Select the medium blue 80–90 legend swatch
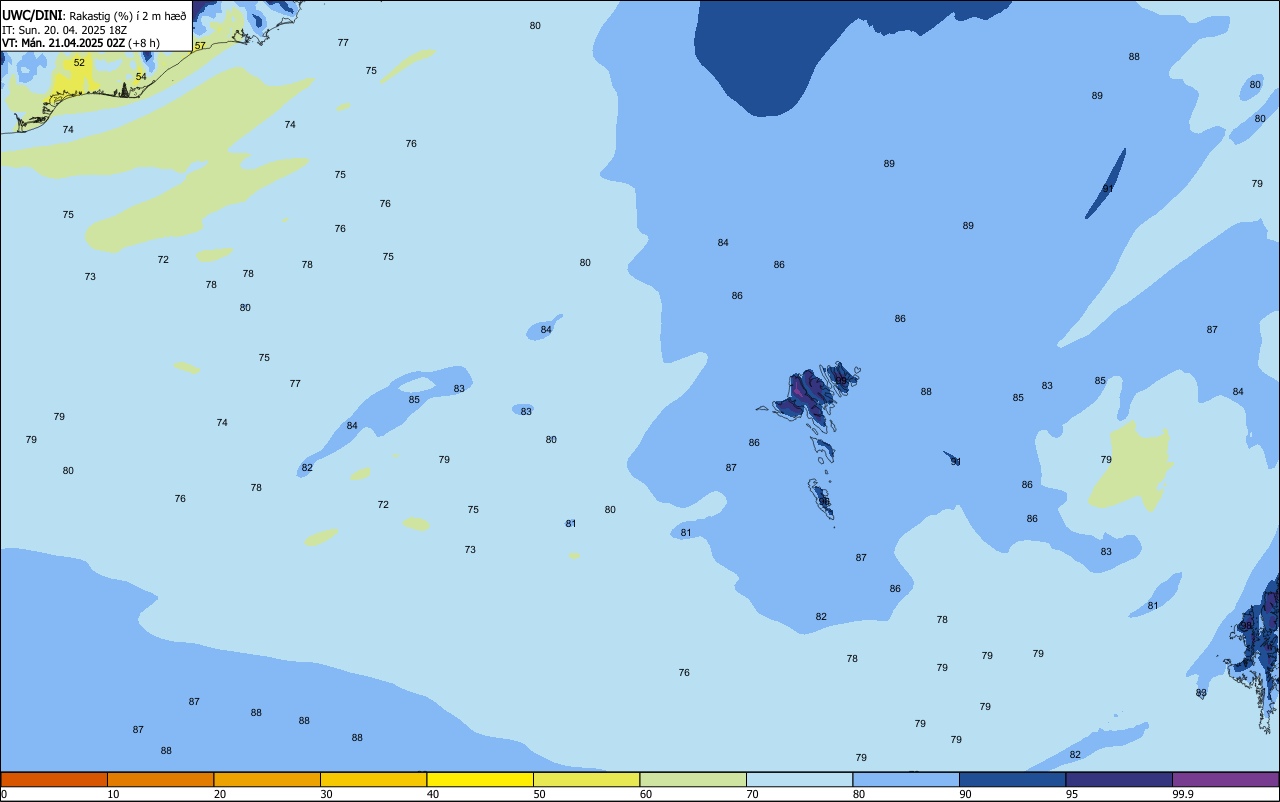The height and width of the screenshot is (802, 1280). [x=906, y=779]
